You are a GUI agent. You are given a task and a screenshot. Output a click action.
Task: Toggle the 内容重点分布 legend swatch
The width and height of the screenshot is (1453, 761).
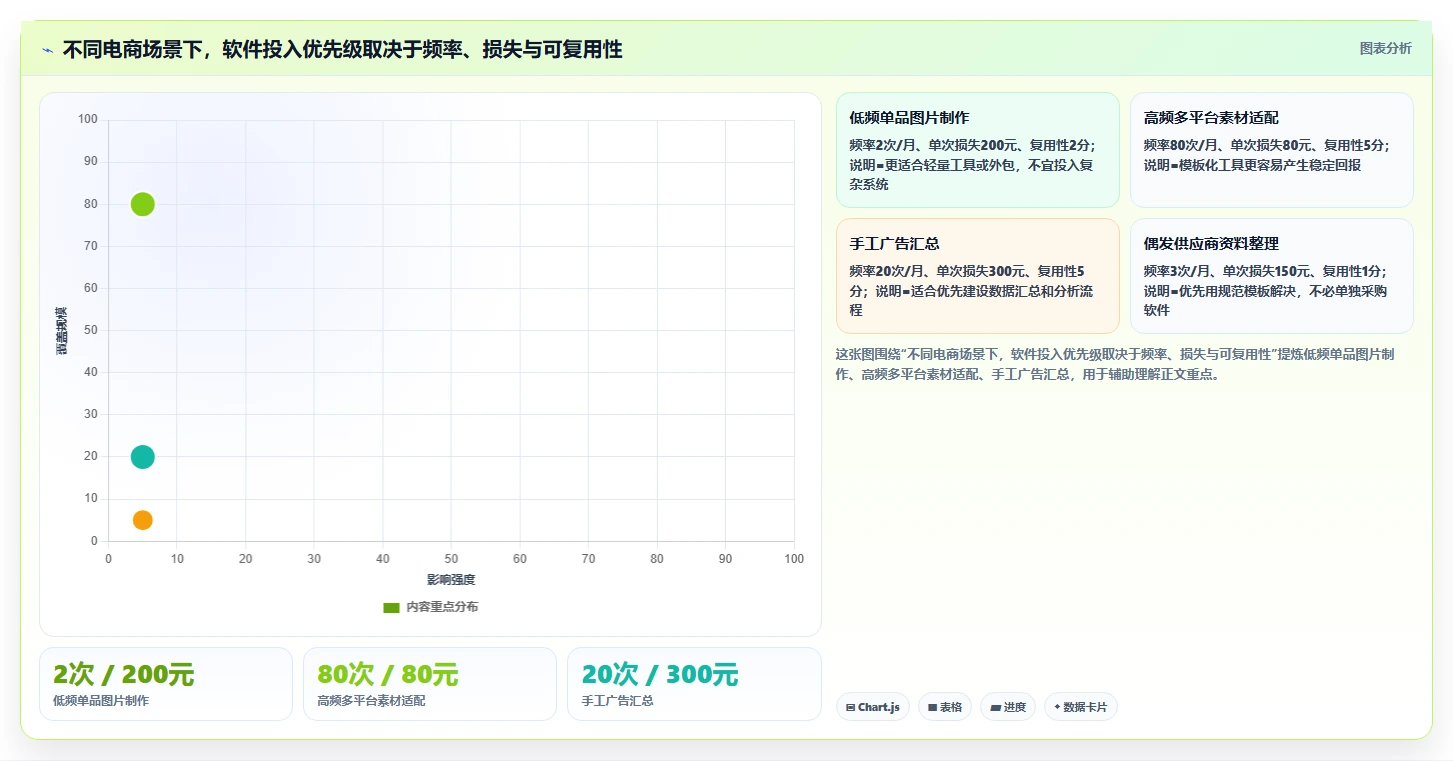pos(391,607)
